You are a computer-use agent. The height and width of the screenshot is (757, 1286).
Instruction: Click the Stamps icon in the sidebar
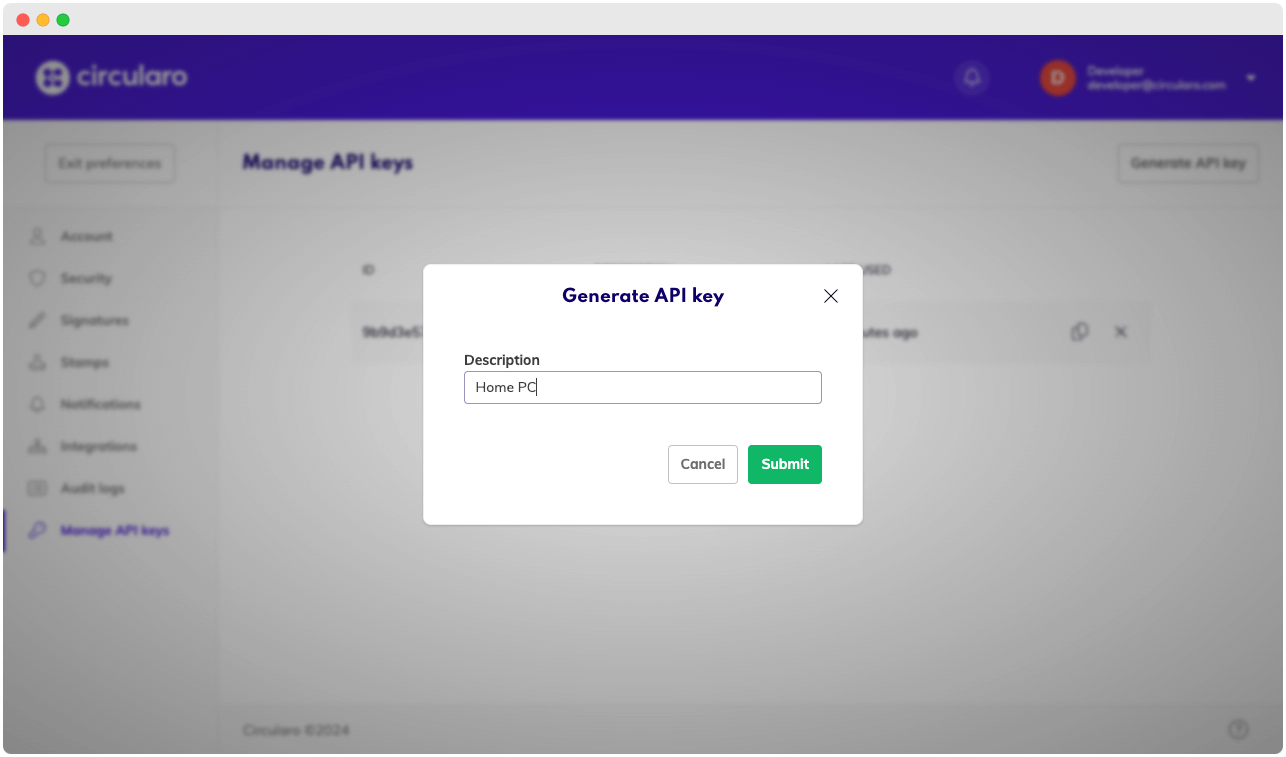click(x=38, y=362)
